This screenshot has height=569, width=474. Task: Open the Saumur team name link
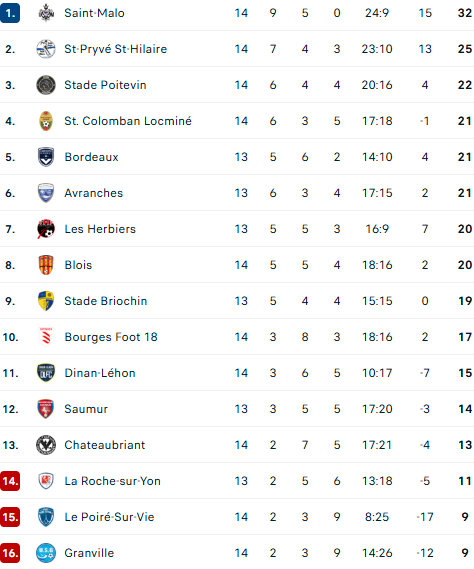click(x=86, y=409)
